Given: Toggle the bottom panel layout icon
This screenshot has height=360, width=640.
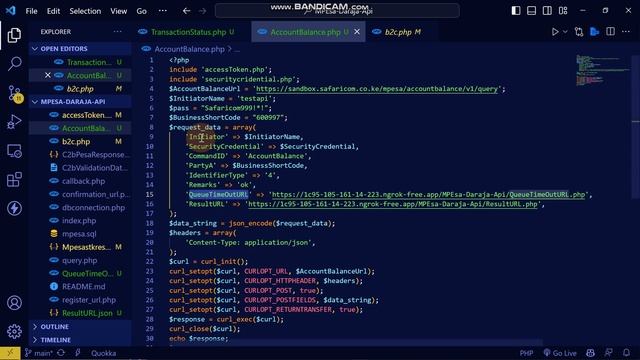Looking at the screenshot, I should (x=531, y=11).
